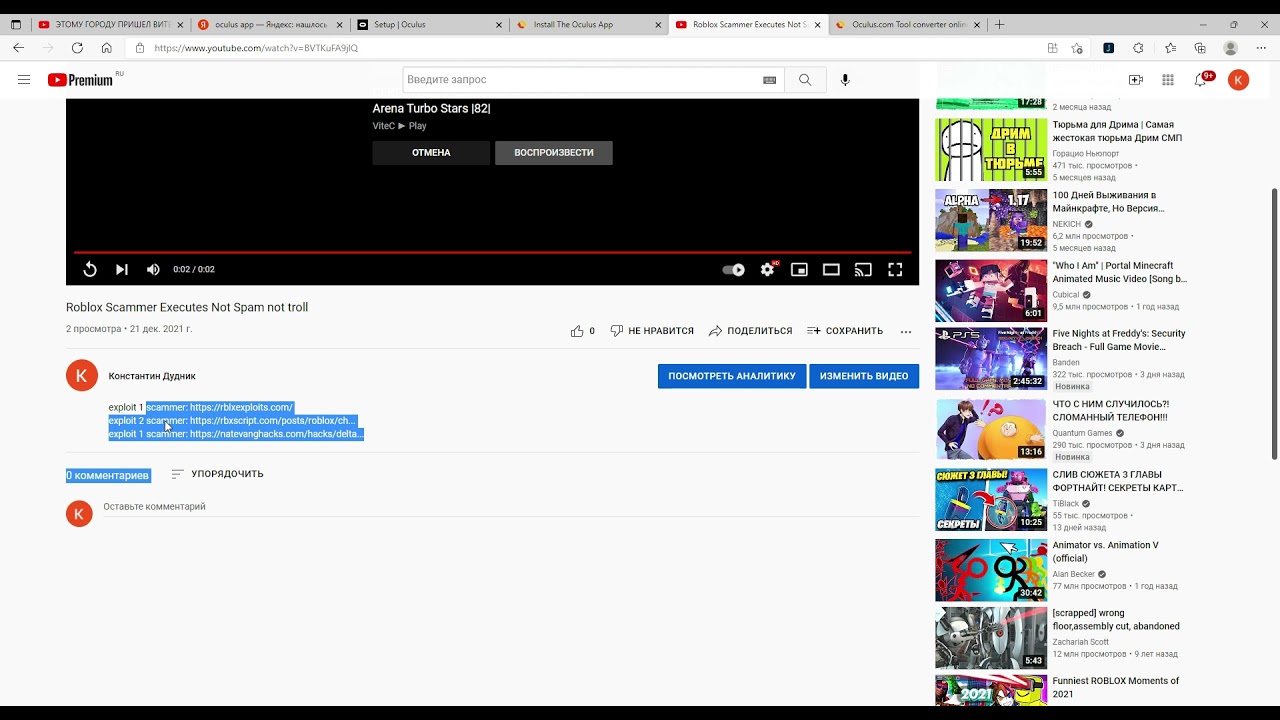This screenshot has height=720, width=1280.
Task: Click ПОСМОТРЕТЬ АНАЛИТИКУ button
Action: (x=732, y=376)
